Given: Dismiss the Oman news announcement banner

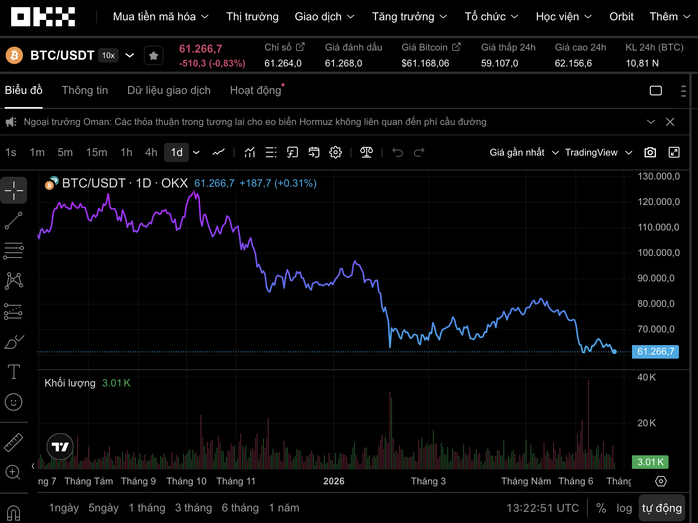Looking at the screenshot, I should (x=670, y=122).
